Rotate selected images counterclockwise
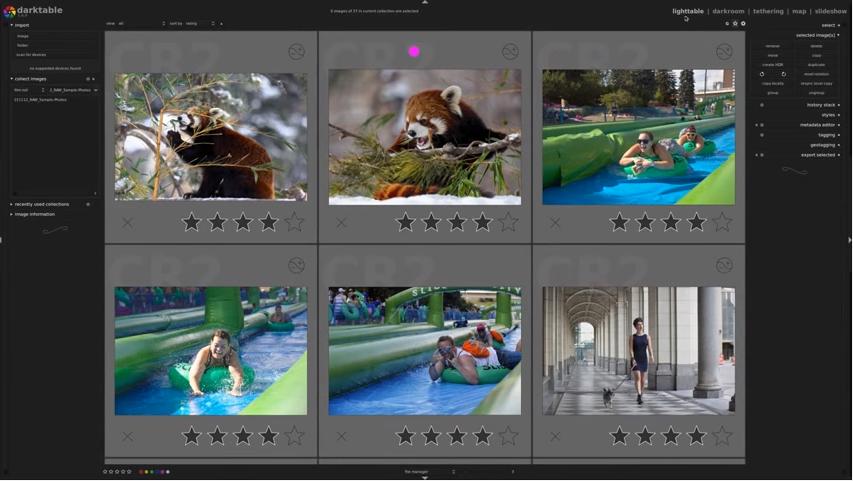This screenshot has width=853, height=481. pos(762,74)
